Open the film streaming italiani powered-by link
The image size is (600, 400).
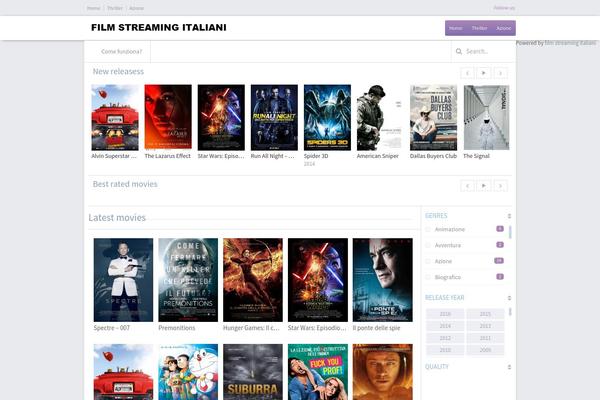[x=570, y=43]
